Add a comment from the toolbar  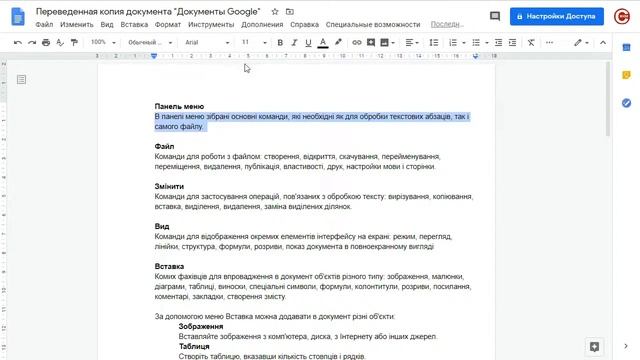[x=371, y=42]
